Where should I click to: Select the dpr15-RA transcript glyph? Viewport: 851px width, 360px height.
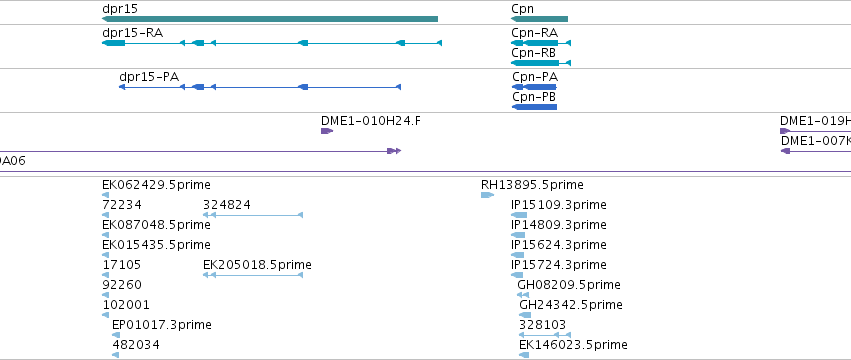pos(272,43)
